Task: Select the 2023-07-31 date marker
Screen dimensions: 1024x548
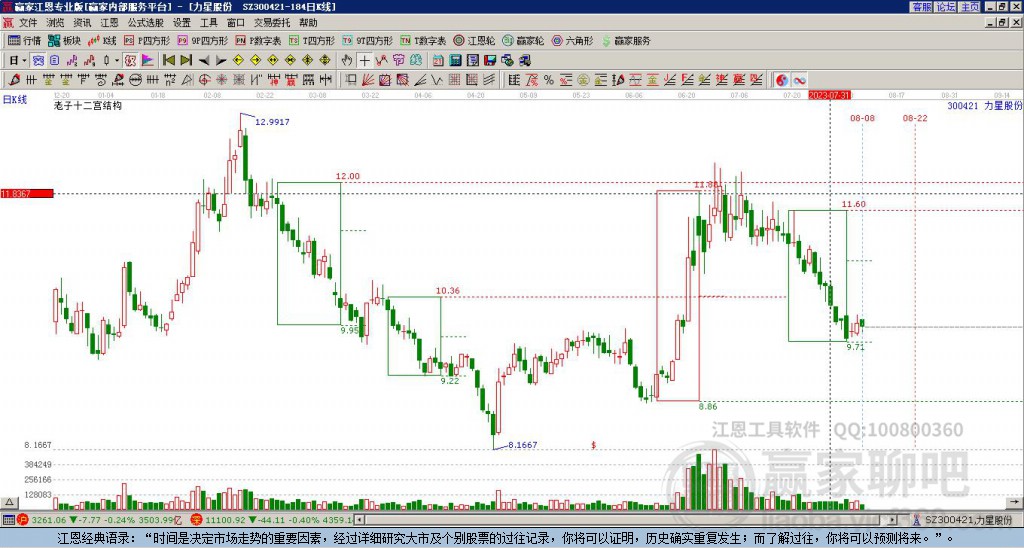Action: (x=829, y=95)
